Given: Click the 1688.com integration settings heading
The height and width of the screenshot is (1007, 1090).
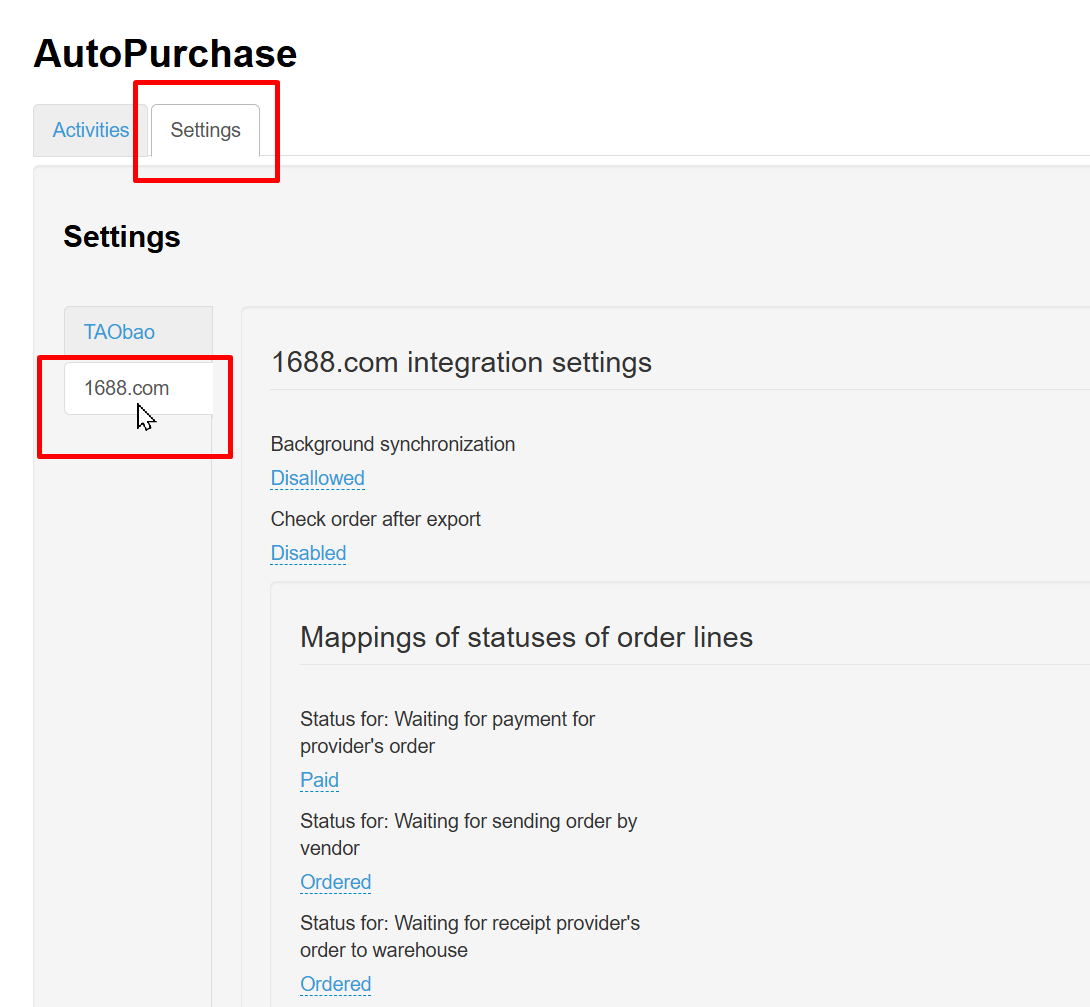Looking at the screenshot, I should 461,362.
